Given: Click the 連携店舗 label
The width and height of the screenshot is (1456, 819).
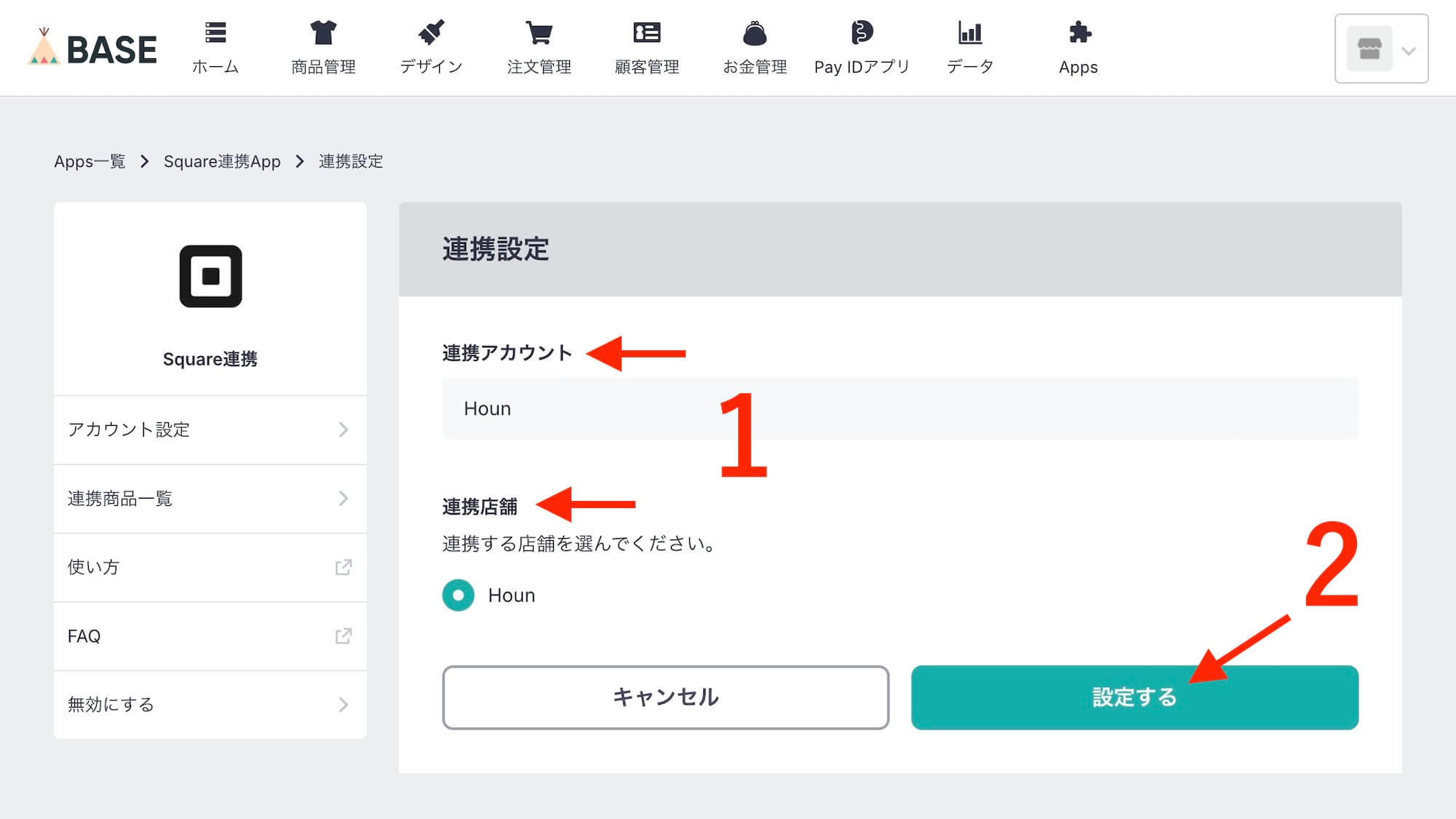Looking at the screenshot, I should [x=480, y=507].
